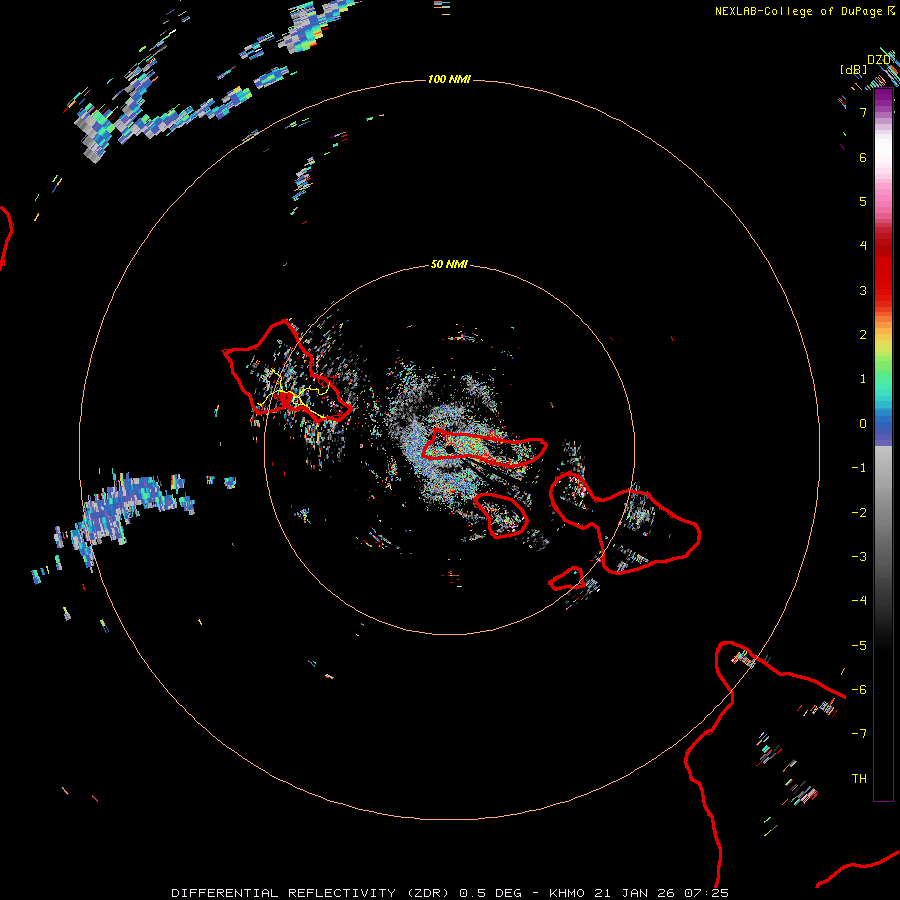Click the '100 NMI' range ring label
900x900 pixels.
tap(449, 79)
